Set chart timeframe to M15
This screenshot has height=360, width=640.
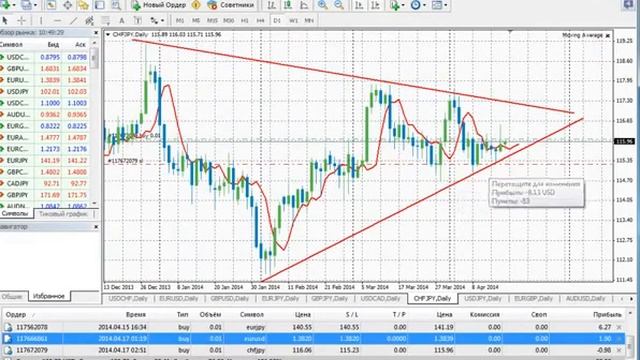[x=212, y=20]
